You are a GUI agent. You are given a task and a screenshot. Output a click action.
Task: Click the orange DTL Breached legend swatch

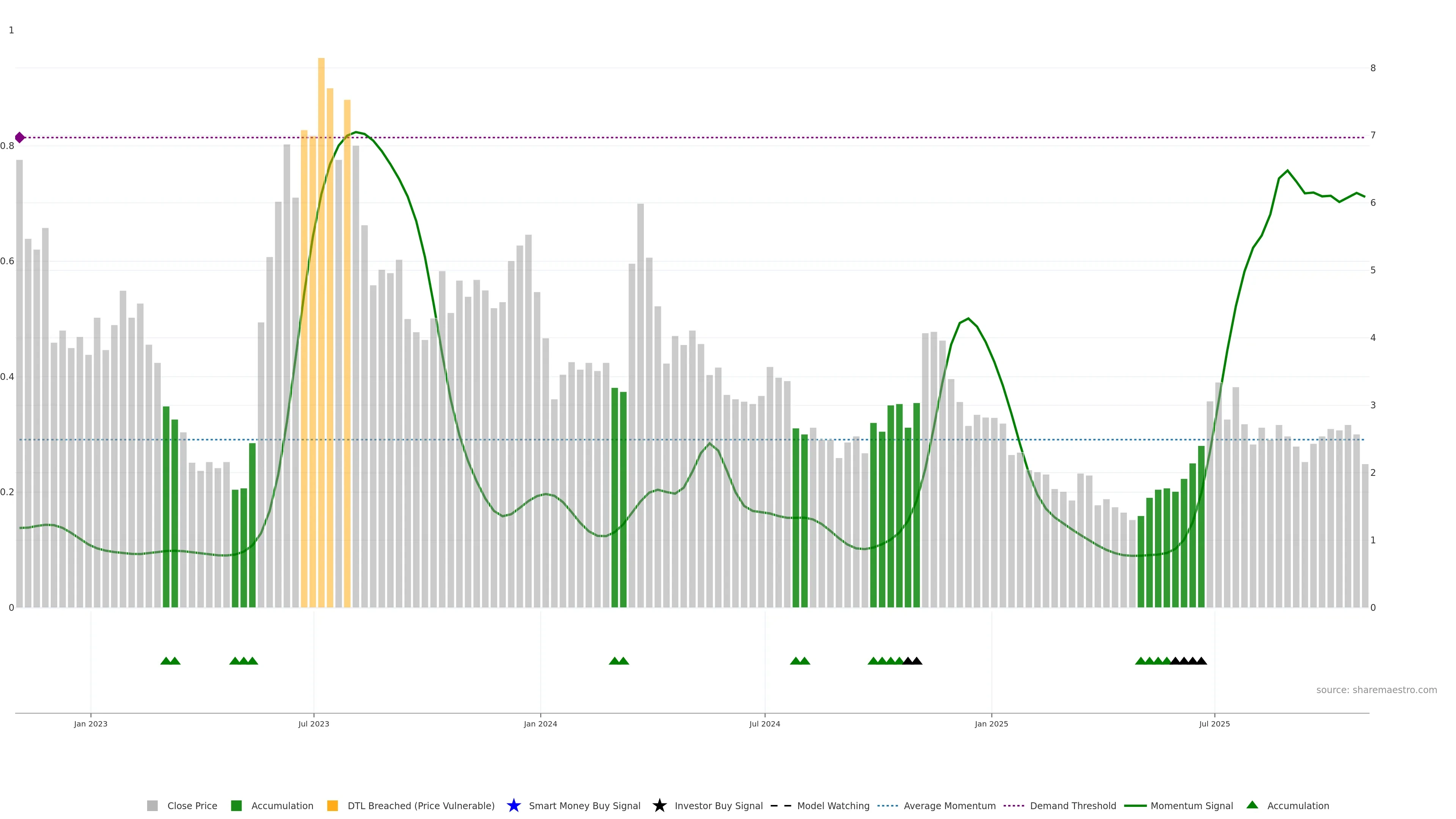coord(333,805)
